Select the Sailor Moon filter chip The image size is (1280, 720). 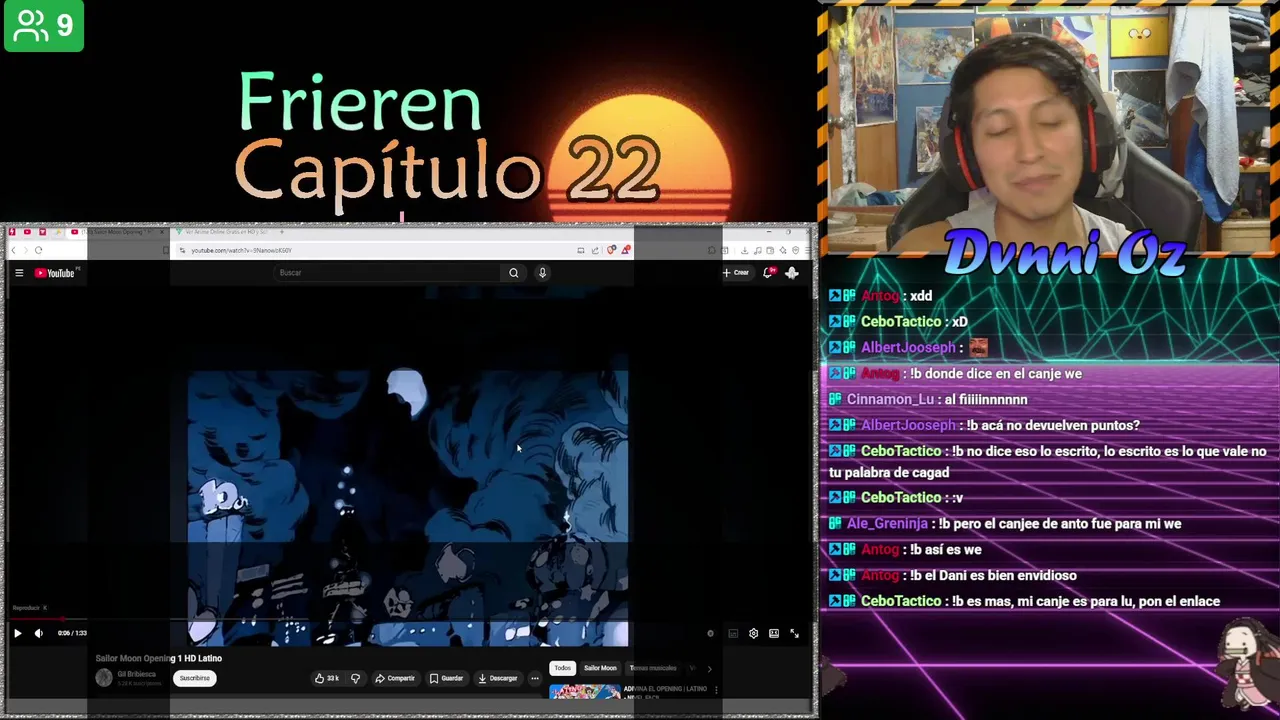click(600, 668)
